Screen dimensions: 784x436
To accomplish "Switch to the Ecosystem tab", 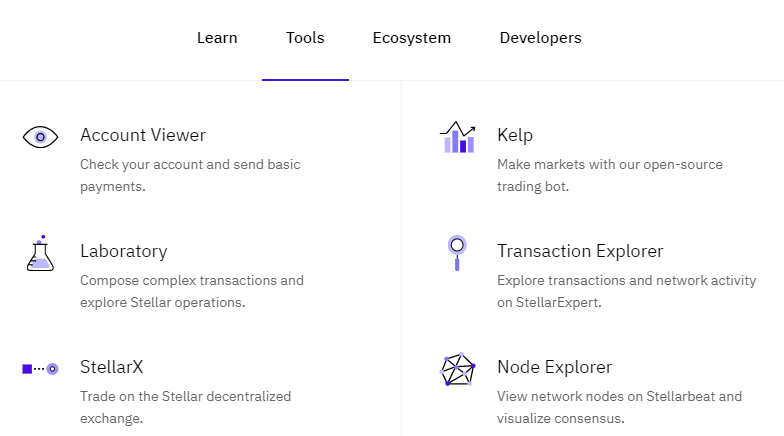I will tap(412, 38).
